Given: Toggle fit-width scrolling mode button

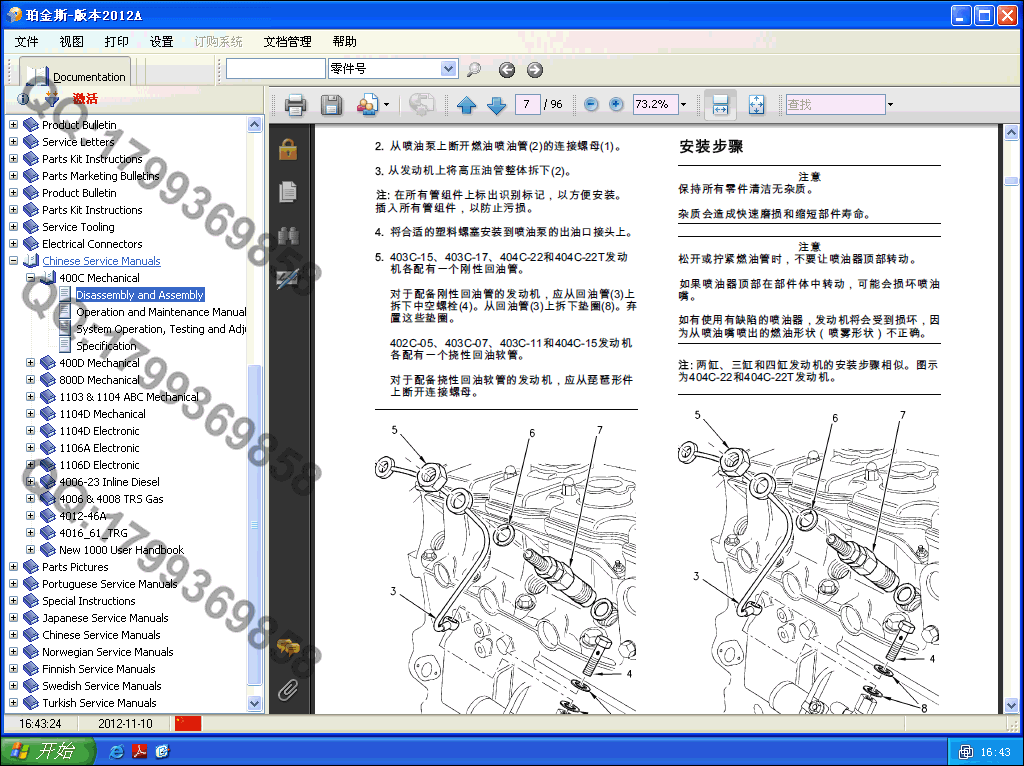Looking at the screenshot, I should pos(720,104).
